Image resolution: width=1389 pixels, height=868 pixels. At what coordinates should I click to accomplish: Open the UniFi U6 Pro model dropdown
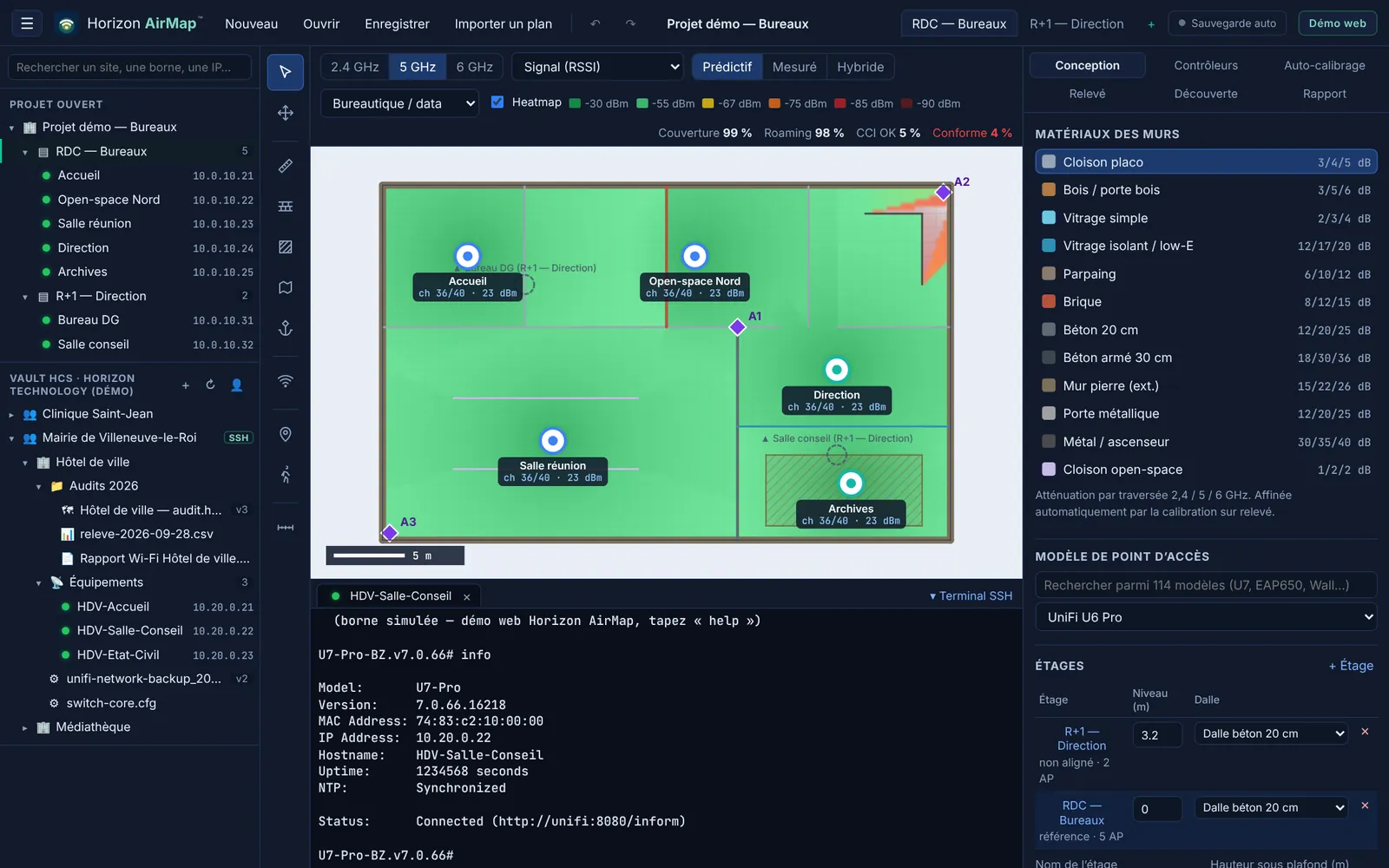[x=1206, y=617]
